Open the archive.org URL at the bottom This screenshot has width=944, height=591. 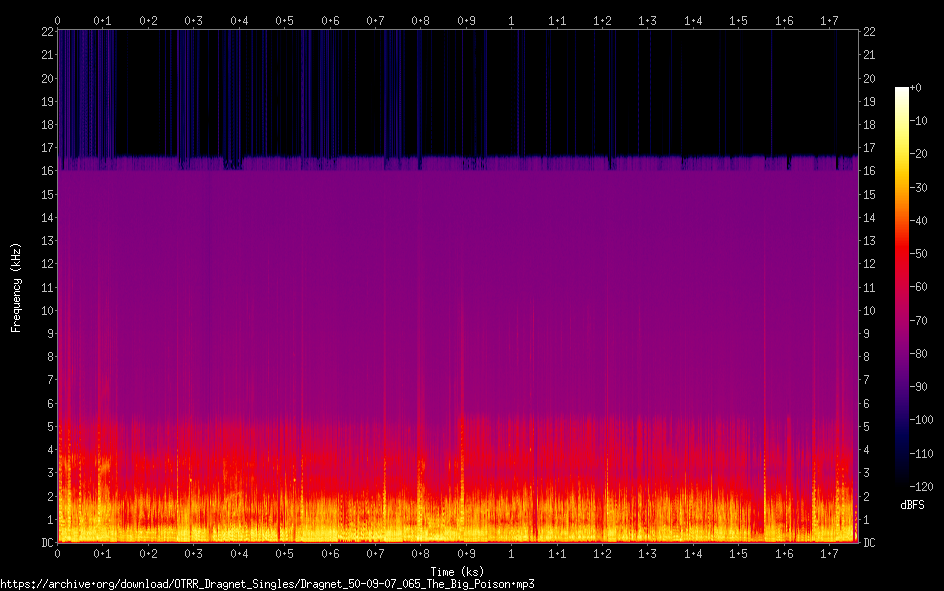(x=267, y=583)
